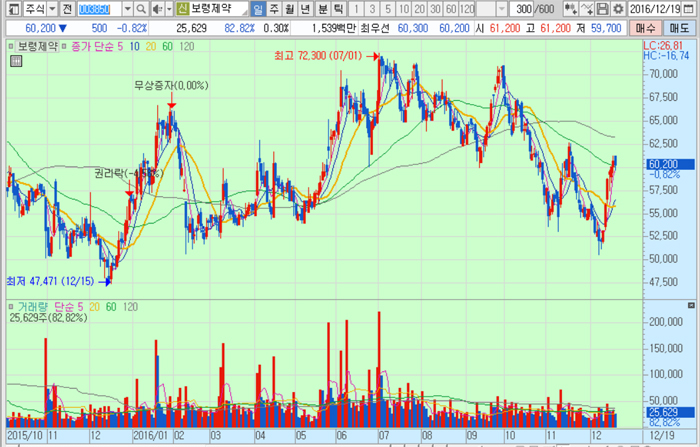
Task: Click the panel toggle icon at far left of toolbar
Action: coord(14,8)
